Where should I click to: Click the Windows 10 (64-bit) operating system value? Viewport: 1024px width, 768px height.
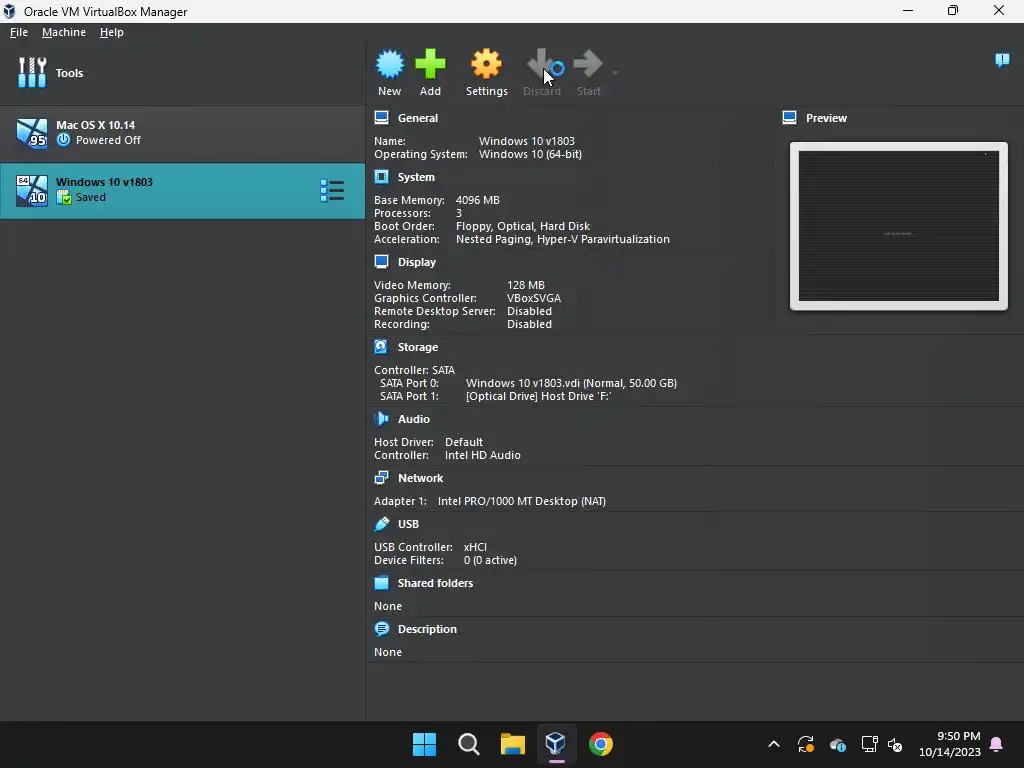click(530, 154)
